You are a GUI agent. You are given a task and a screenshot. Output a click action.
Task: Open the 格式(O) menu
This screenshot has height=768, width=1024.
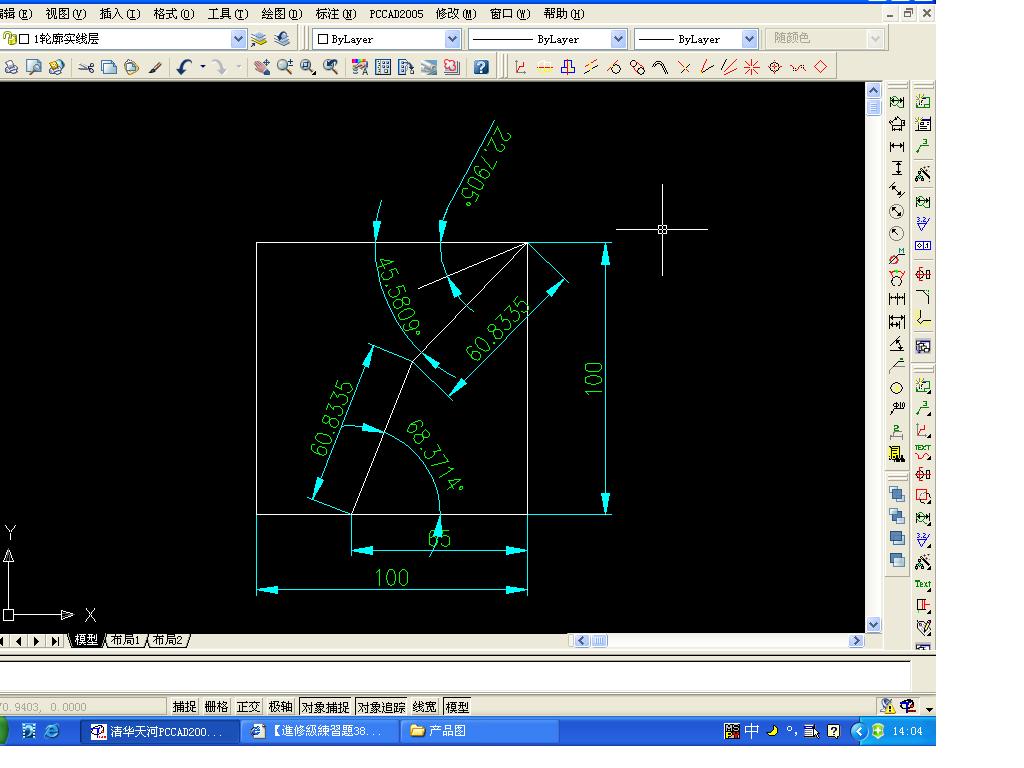174,14
